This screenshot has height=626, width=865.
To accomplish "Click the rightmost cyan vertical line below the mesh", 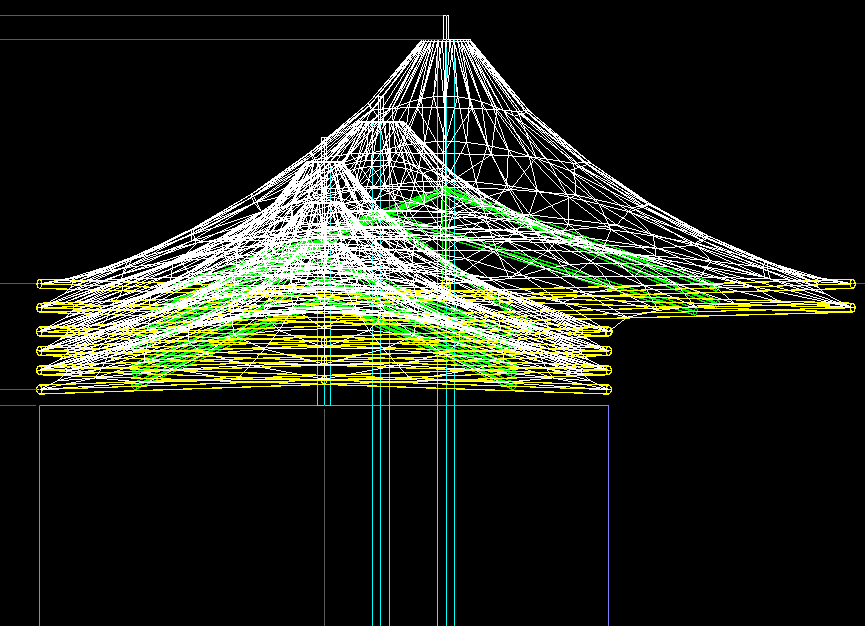I will click(455, 520).
